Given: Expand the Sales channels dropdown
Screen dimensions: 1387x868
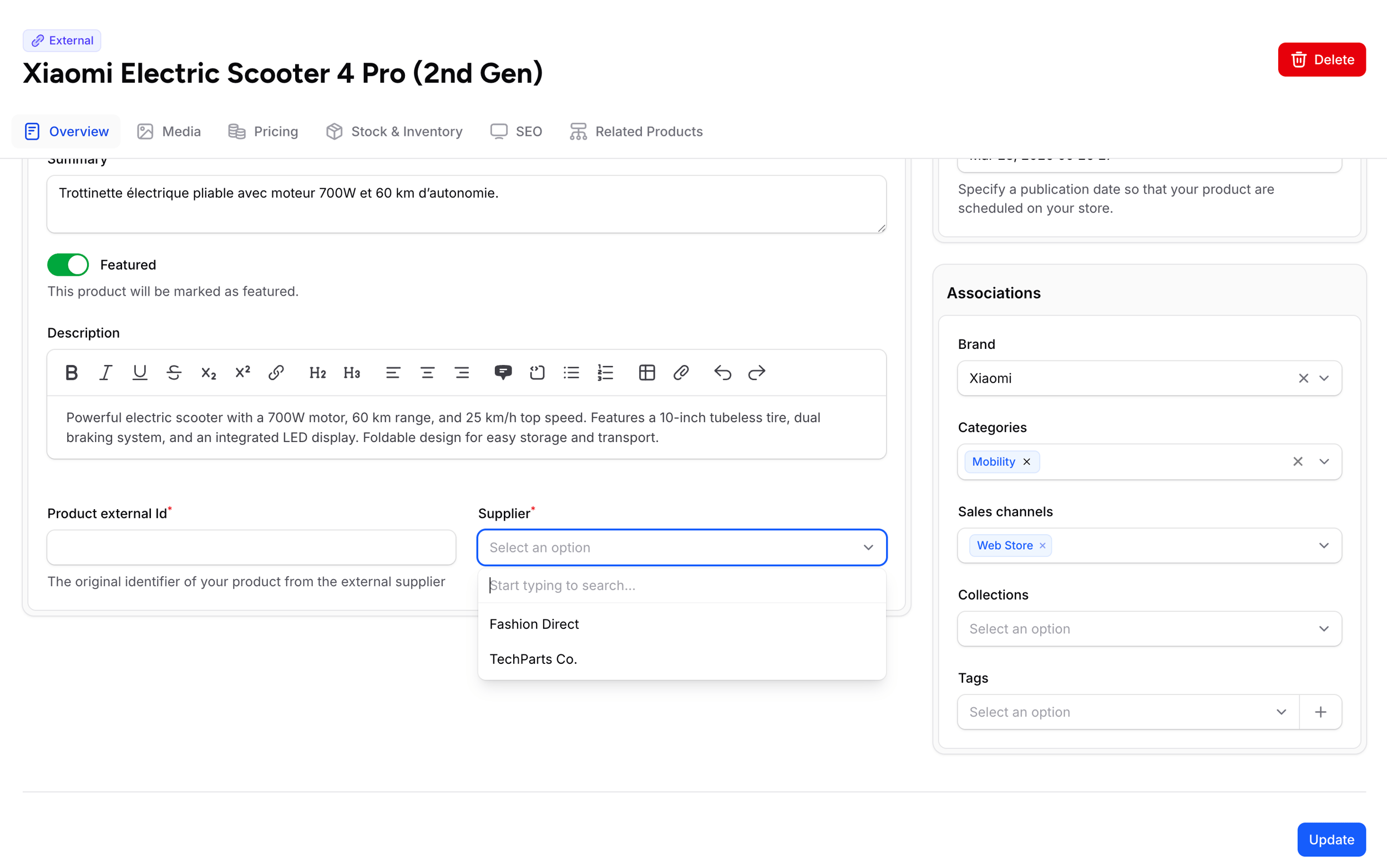Looking at the screenshot, I should (1324, 545).
